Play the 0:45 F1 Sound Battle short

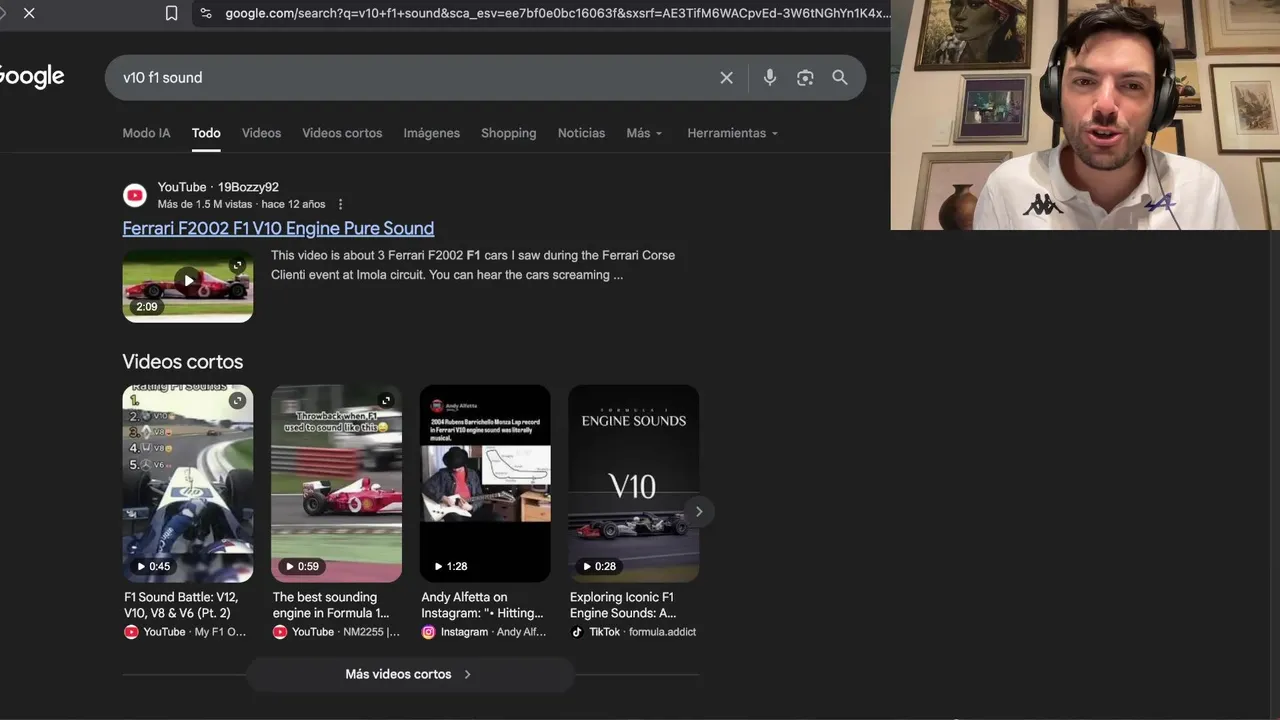tap(188, 483)
